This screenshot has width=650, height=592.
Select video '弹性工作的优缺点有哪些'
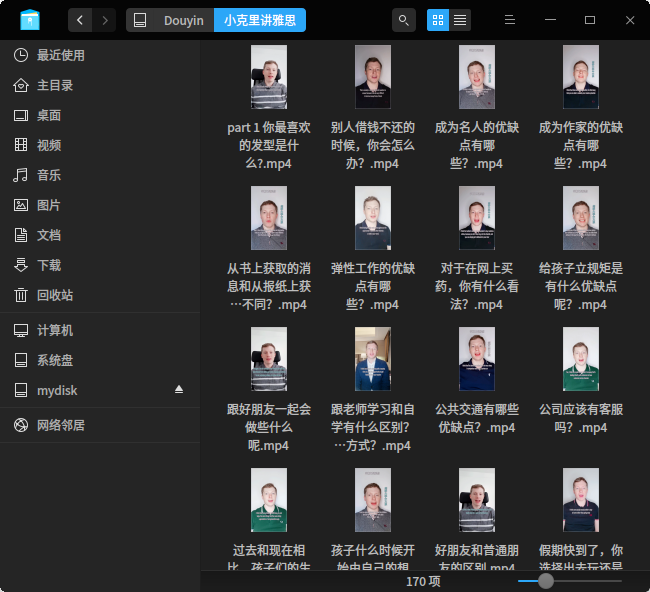(373, 249)
